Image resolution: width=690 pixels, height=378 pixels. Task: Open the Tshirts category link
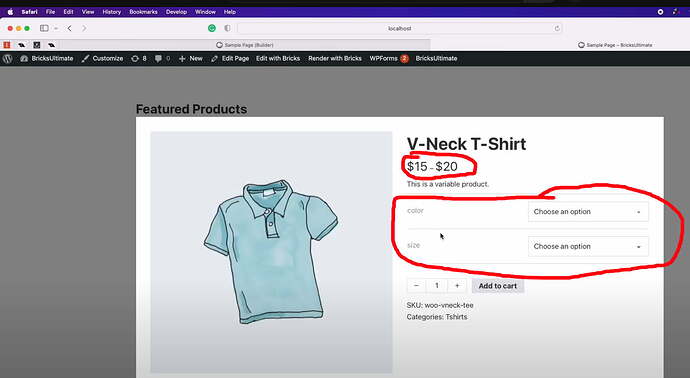[x=456, y=317]
